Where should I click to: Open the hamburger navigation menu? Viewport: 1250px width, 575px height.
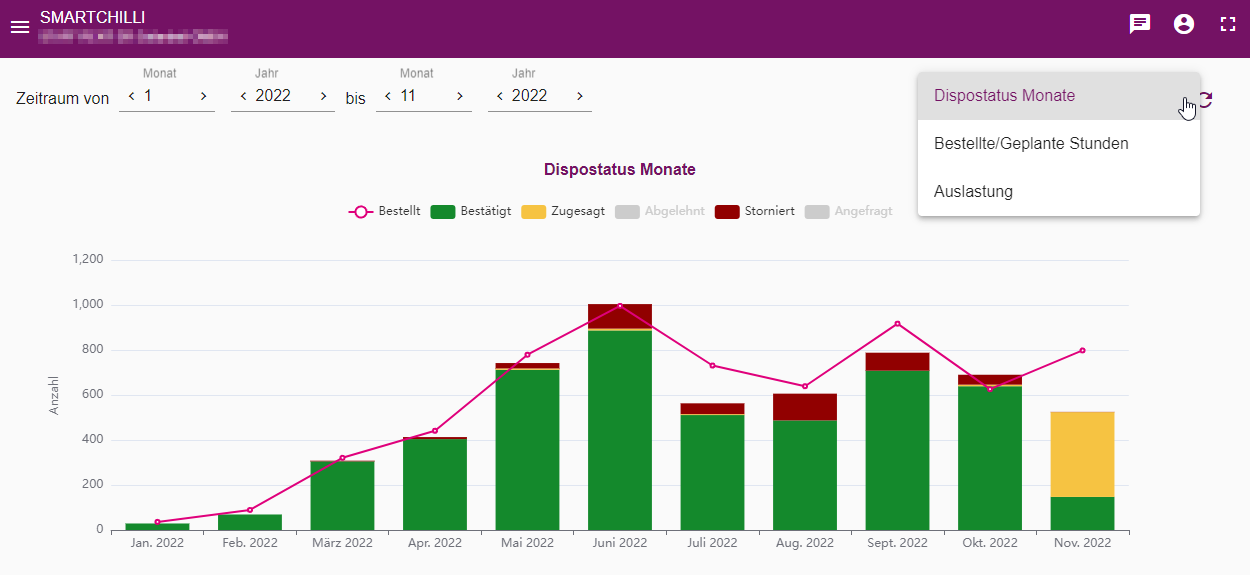(x=20, y=27)
